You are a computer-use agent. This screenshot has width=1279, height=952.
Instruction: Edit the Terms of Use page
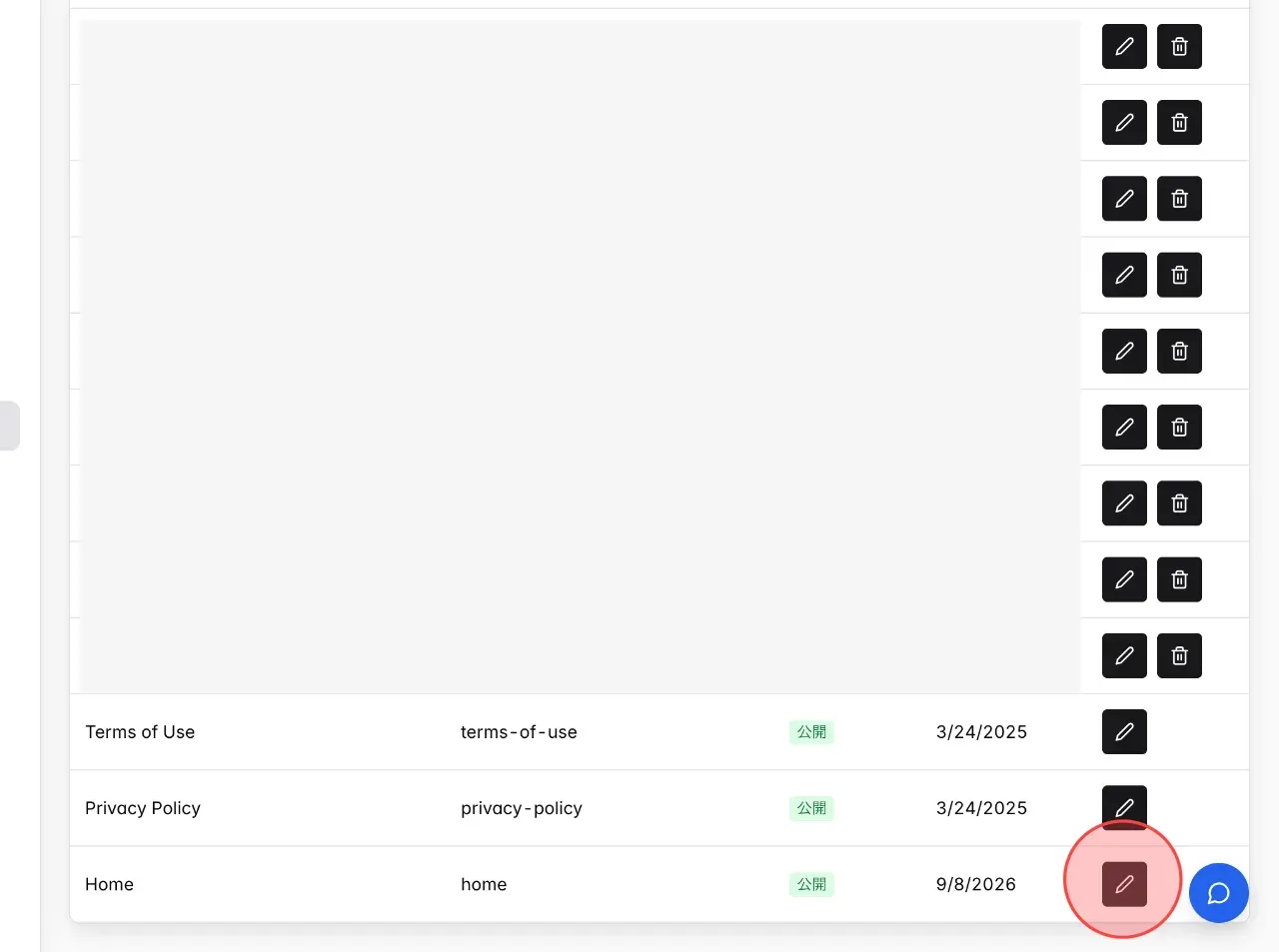pyautogui.click(x=1124, y=732)
